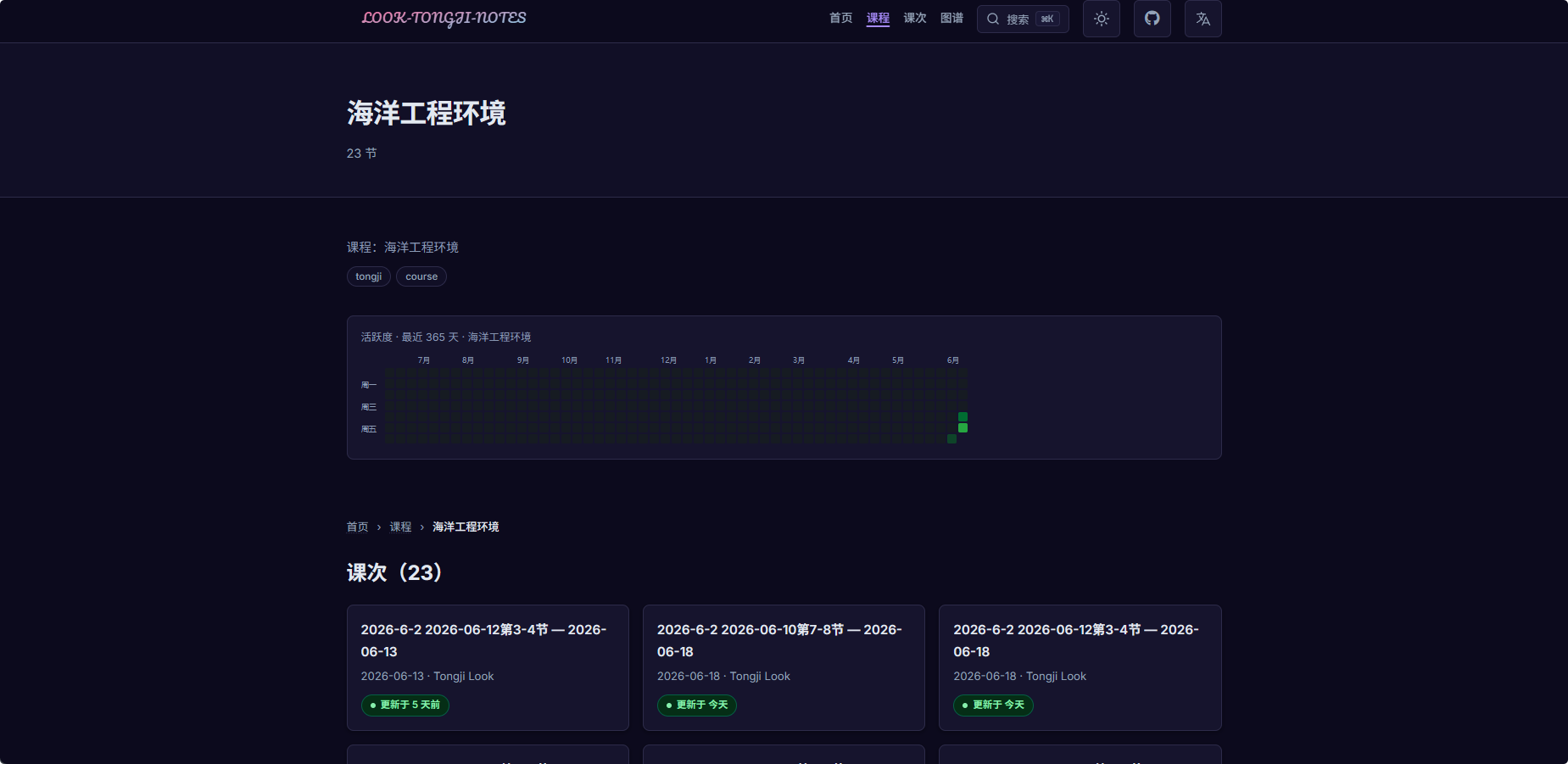Viewport: 1568px width, 764px height.
Task: Open the GitHub repository icon
Action: 1152,19
